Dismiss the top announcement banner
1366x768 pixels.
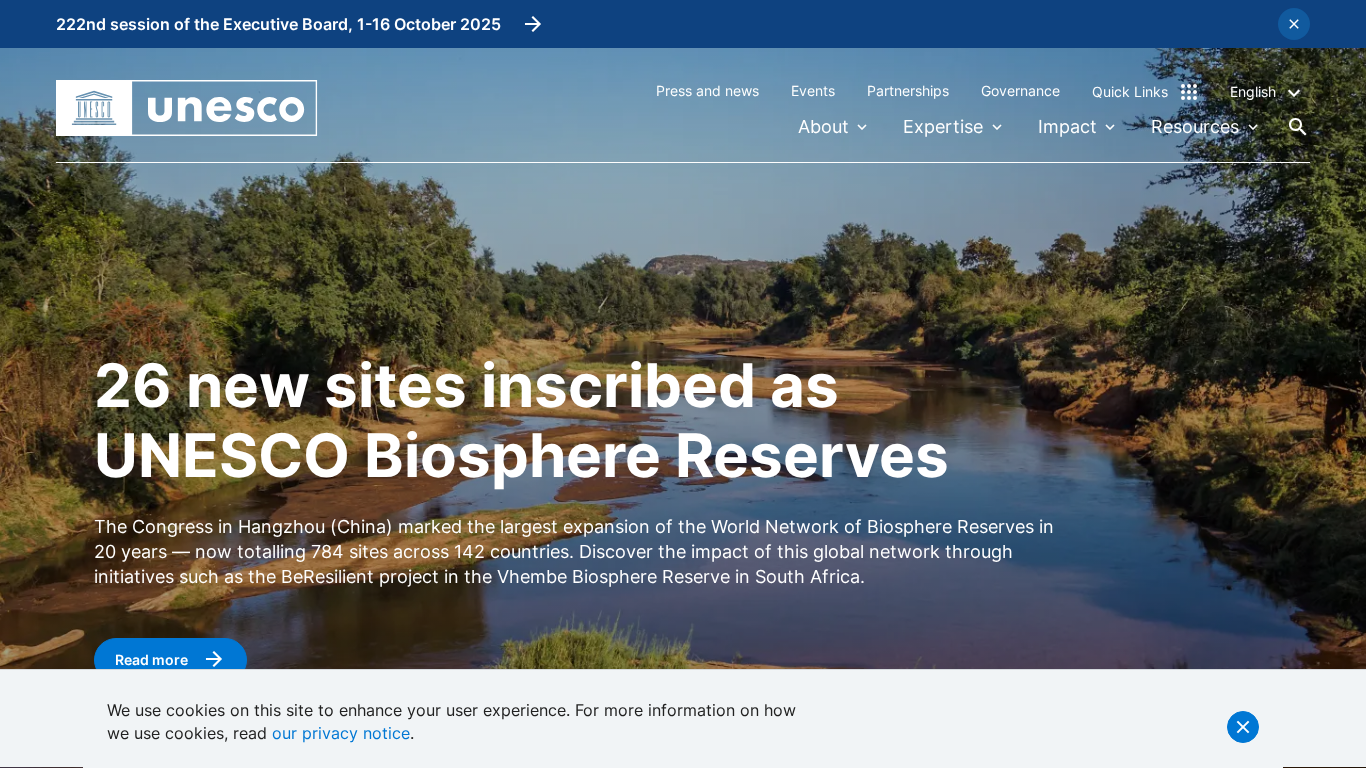point(1294,24)
